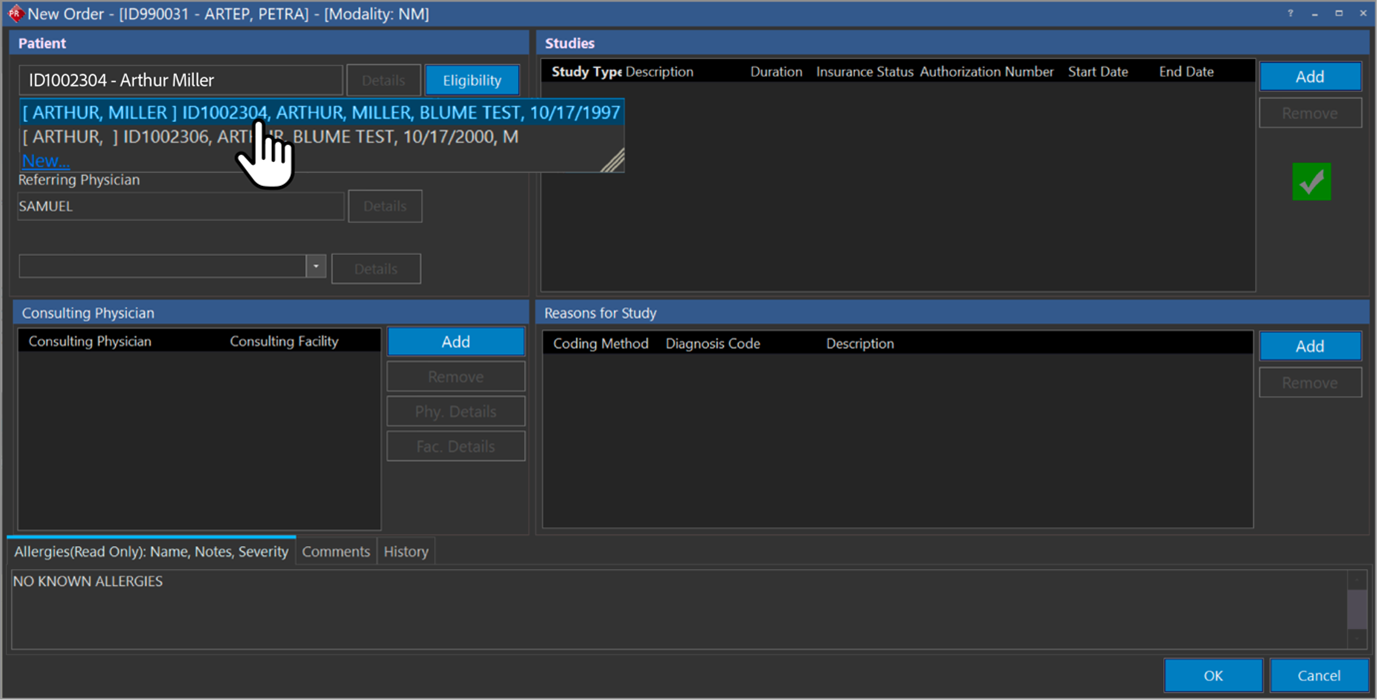Click the patient search input field
This screenshot has width=1377, height=700.
[180, 80]
